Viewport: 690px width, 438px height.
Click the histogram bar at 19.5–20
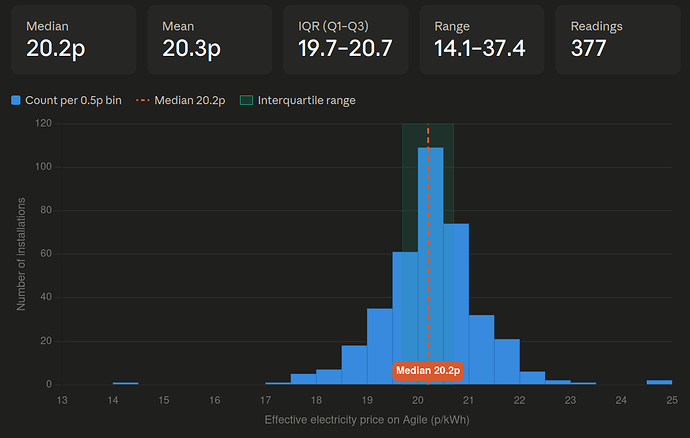[405, 318]
